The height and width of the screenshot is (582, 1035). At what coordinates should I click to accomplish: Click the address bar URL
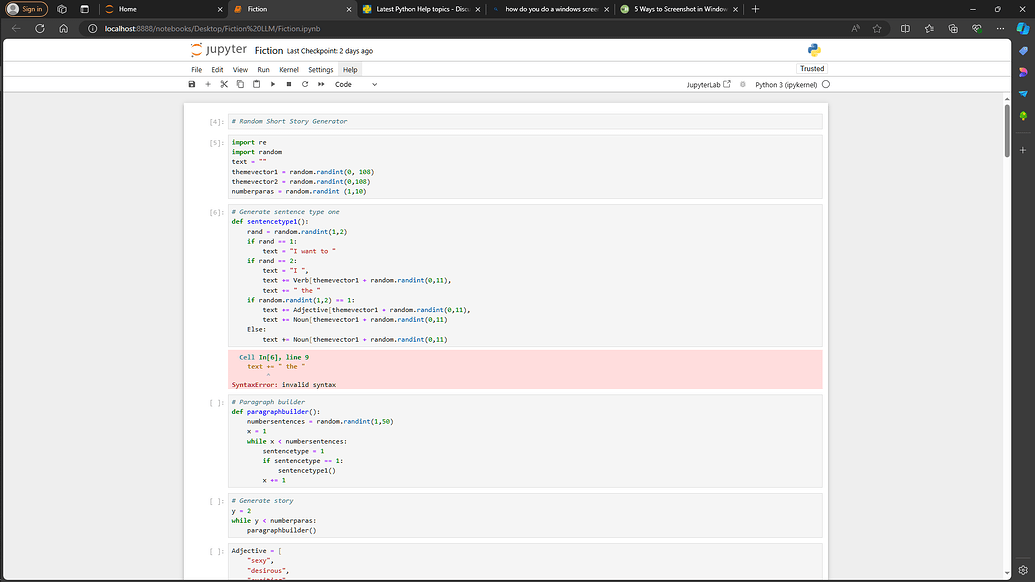pyautogui.click(x=212, y=28)
